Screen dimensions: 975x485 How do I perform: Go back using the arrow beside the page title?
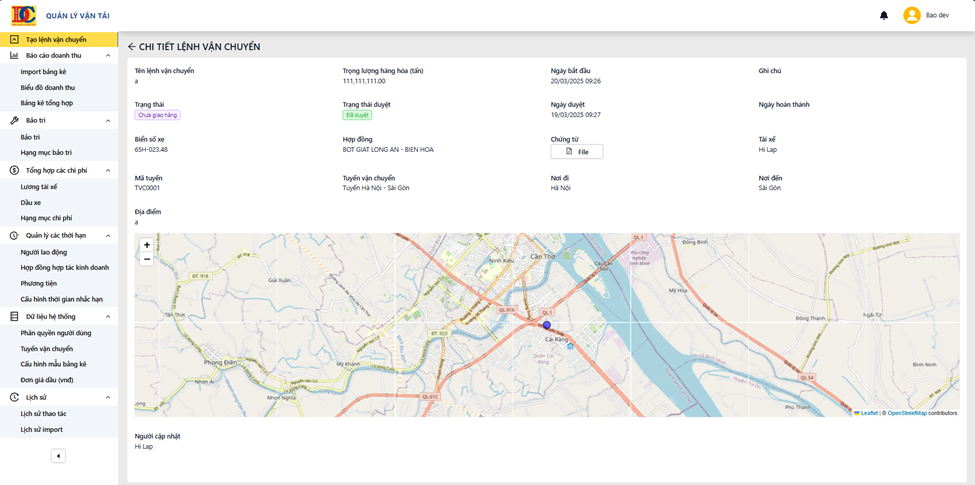click(131, 47)
